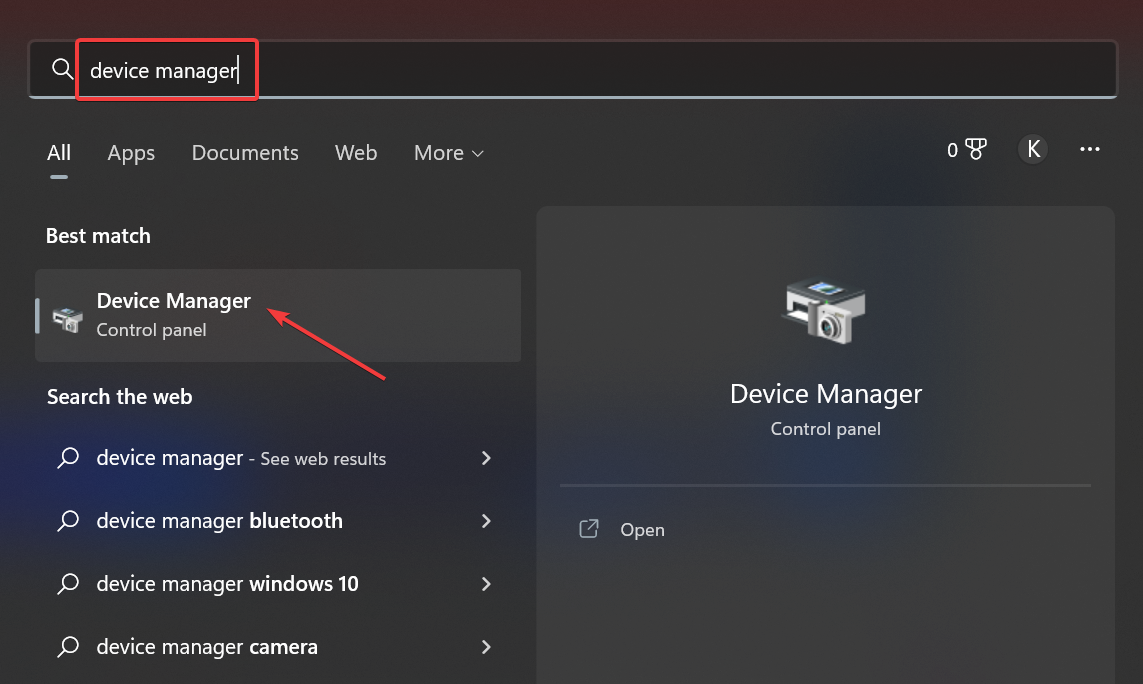Screen dimensions: 1143x684
Task: Expand device manager camera suggestion chevron
Action: pyautogui.click(x=486, y=647)
